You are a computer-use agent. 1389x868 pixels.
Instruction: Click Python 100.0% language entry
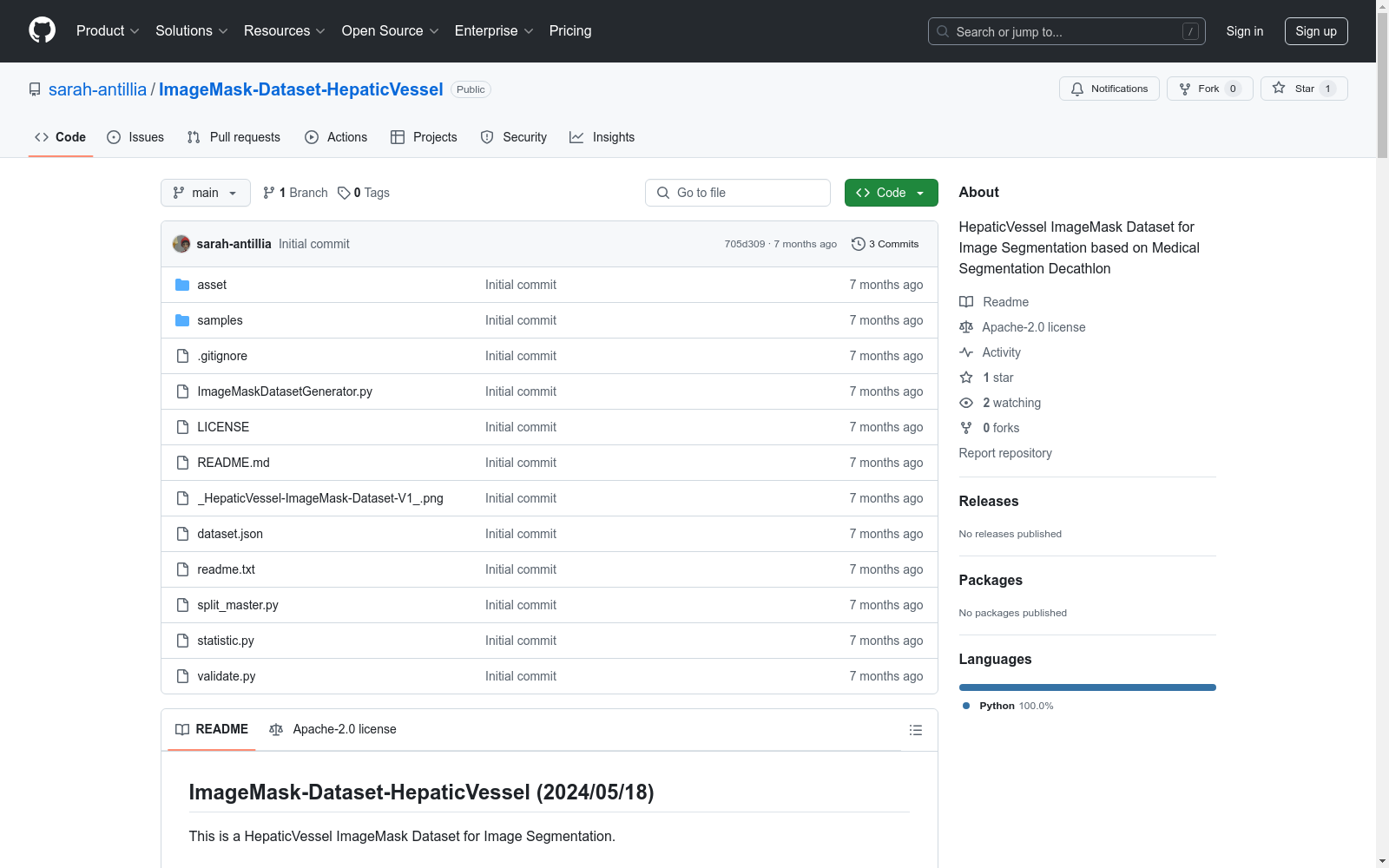[1008, 706]
